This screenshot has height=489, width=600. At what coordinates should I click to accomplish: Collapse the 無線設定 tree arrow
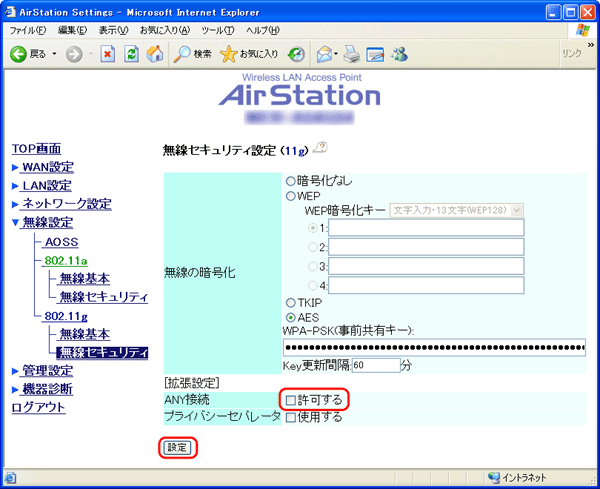15,222
